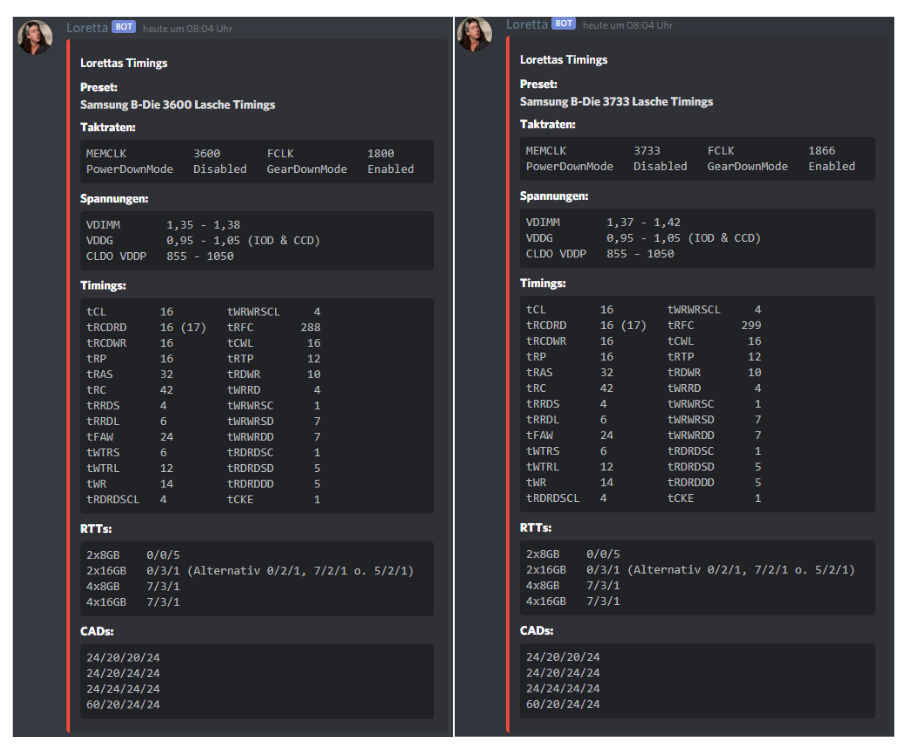This screenshot has width=910, height=756.
Task: Click the '2x16GB' RTT row in the 3733 preset embed
Action: (691, 570)
